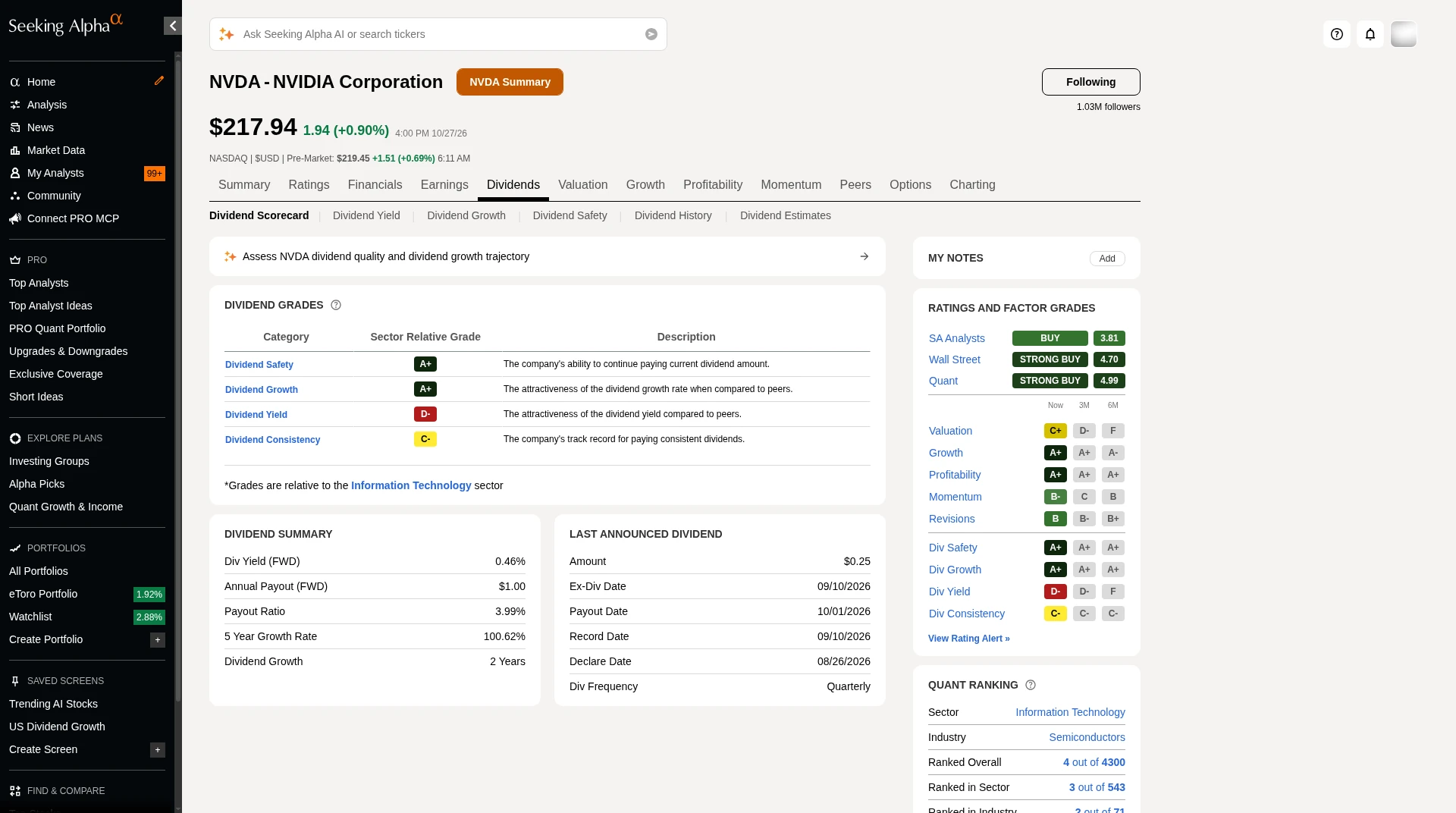Open the SA Analysts rating link
Viewport: 1456px width, 813px height.
tap(956, 338)
